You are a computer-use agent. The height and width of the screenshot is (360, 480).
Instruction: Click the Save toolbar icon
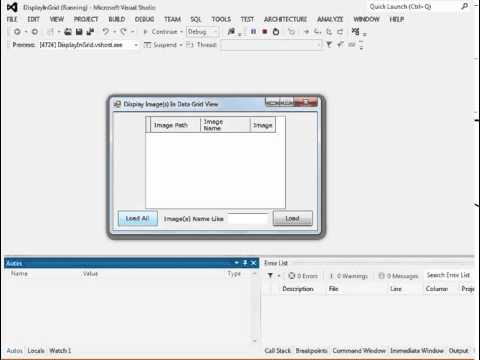(79, 32)
